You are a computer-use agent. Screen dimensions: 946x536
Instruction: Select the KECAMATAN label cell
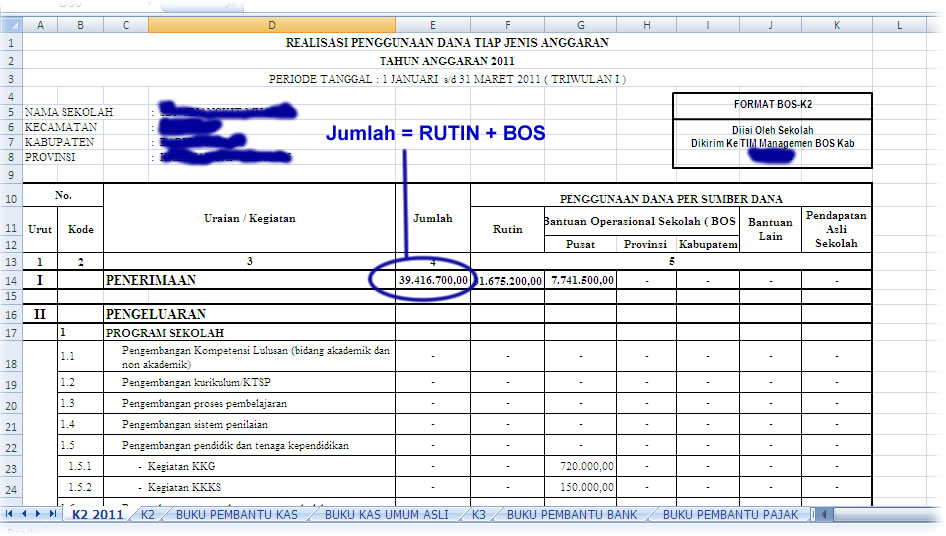pos(61,127)
